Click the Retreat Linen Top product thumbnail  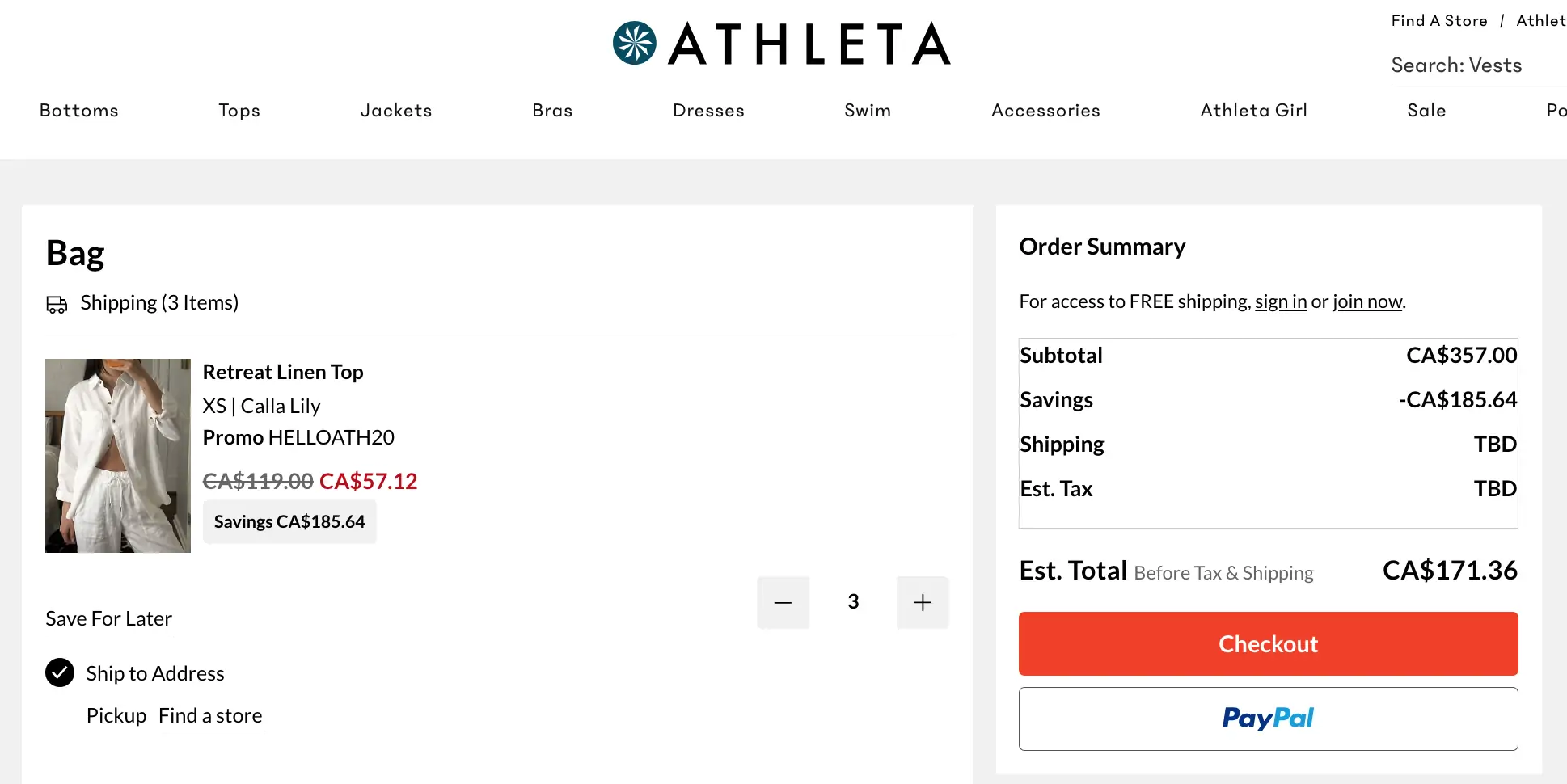tap(118, 456)
